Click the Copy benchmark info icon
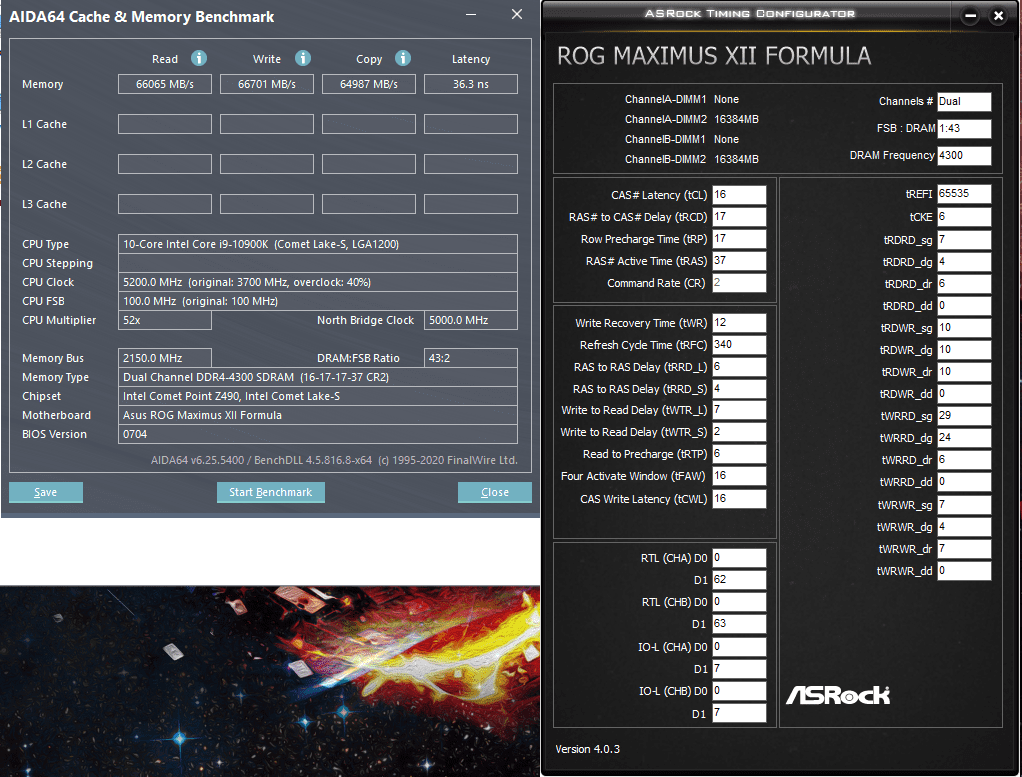The width and height of the screenshot is (1022, 777). tap(401, 58)
